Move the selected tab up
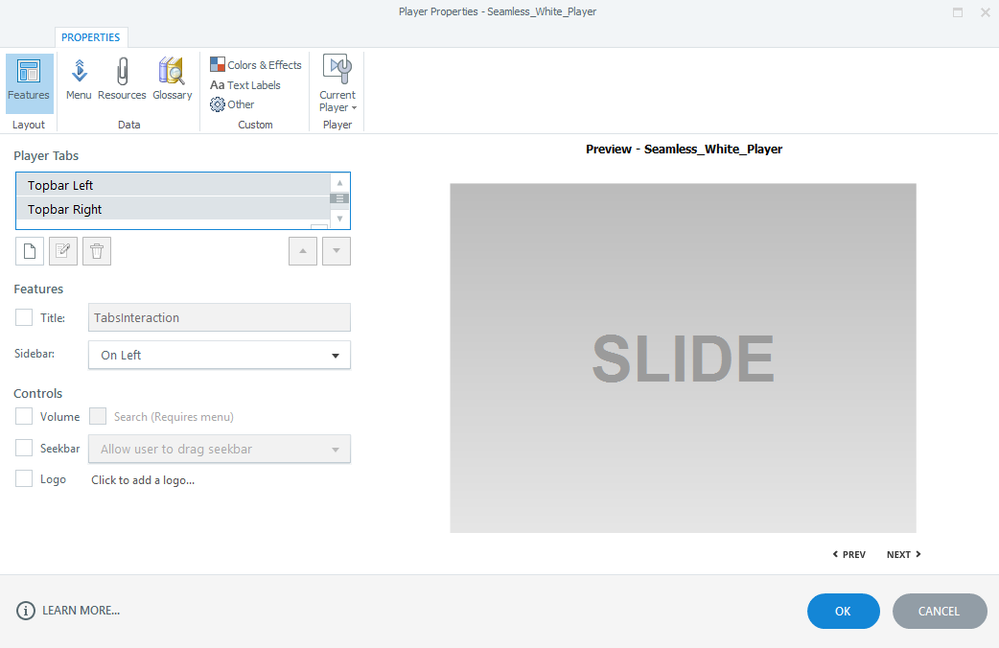 click(303, 251)
